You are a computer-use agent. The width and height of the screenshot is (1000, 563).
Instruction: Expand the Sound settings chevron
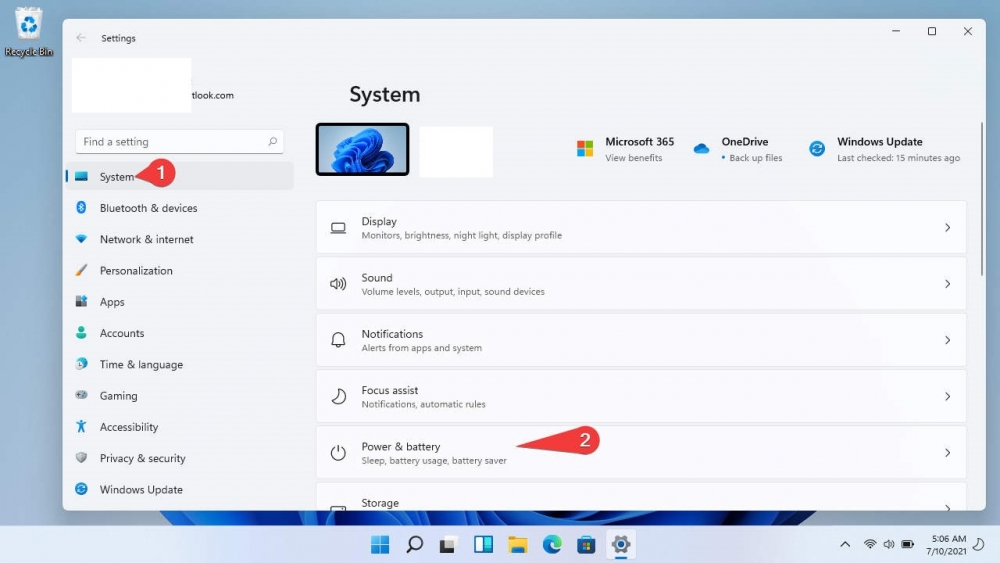(947, 284)
